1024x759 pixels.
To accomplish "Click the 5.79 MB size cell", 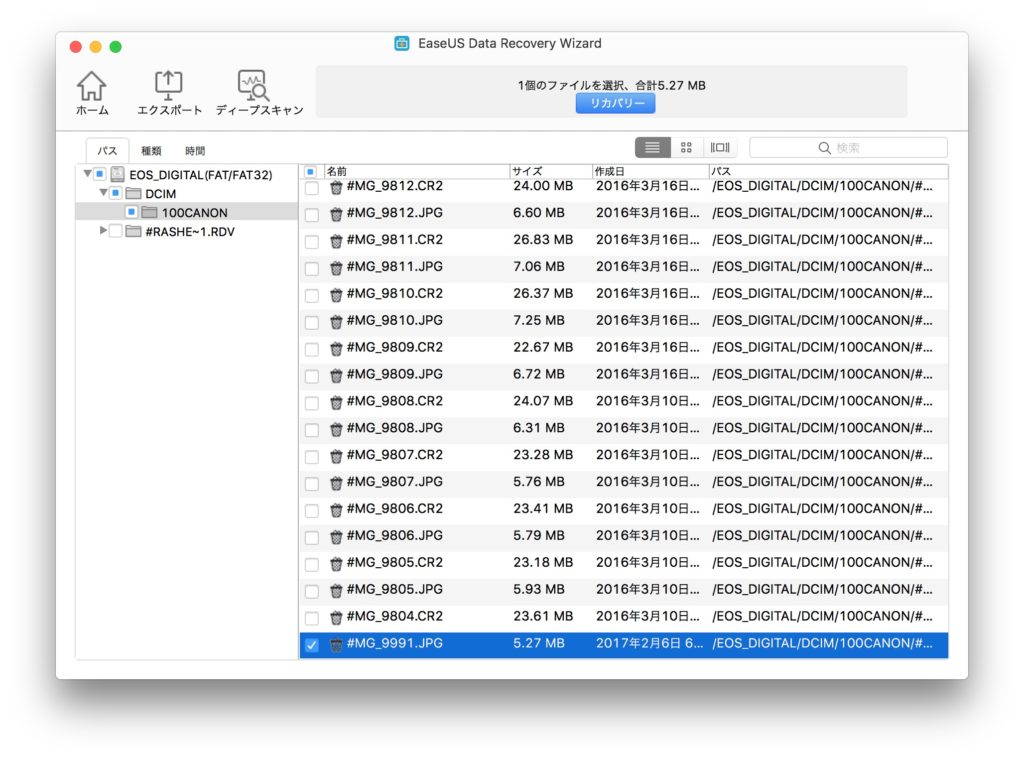I will coord(539,536).
